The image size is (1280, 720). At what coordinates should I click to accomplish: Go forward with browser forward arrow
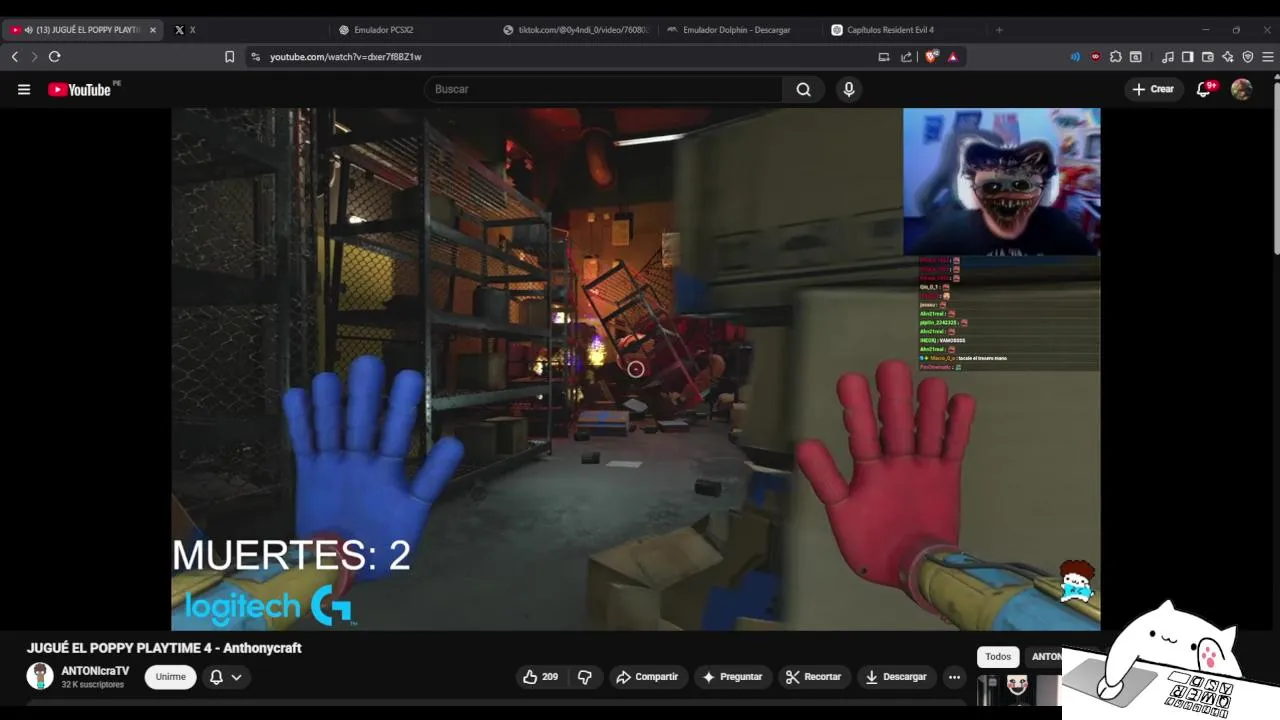point(34,57)
